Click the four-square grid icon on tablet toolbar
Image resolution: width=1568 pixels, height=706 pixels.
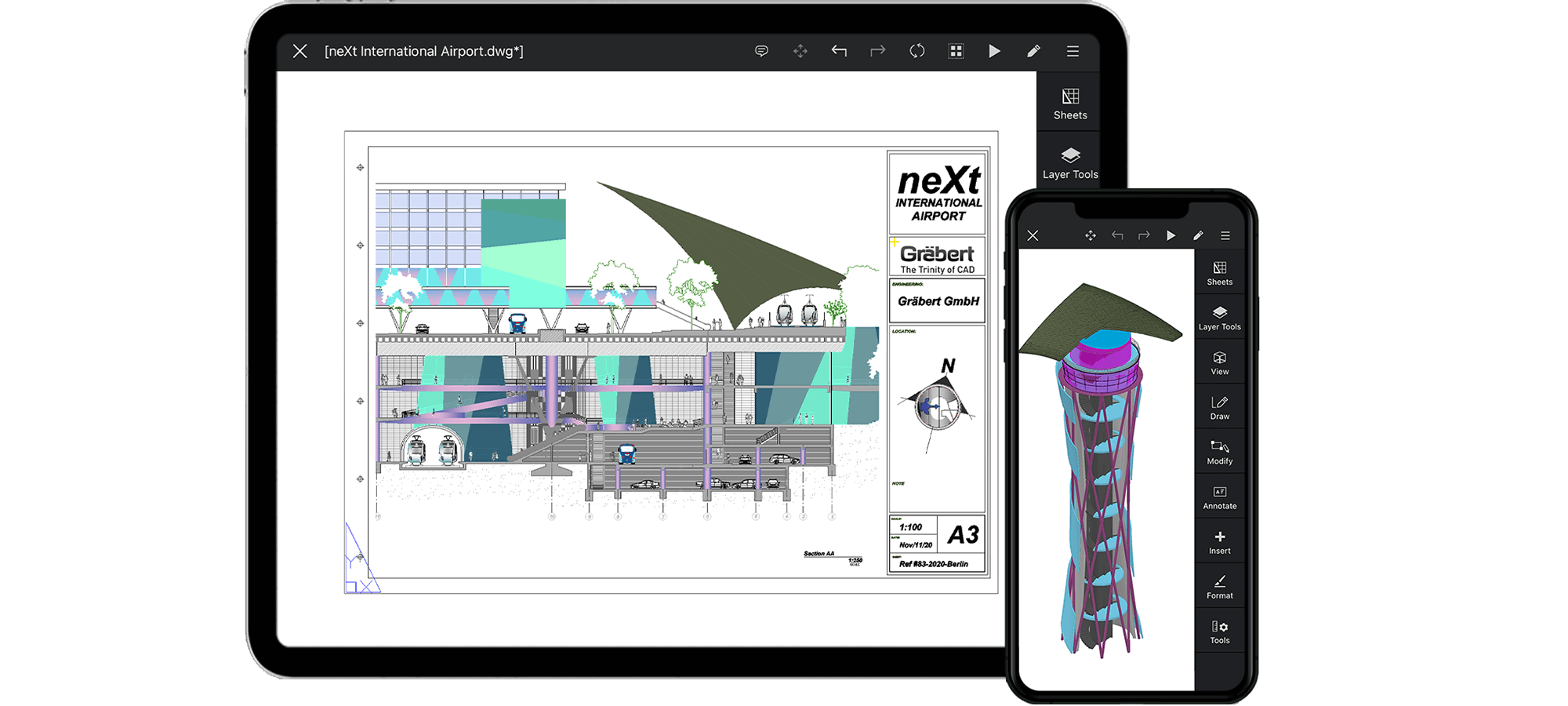956,51
